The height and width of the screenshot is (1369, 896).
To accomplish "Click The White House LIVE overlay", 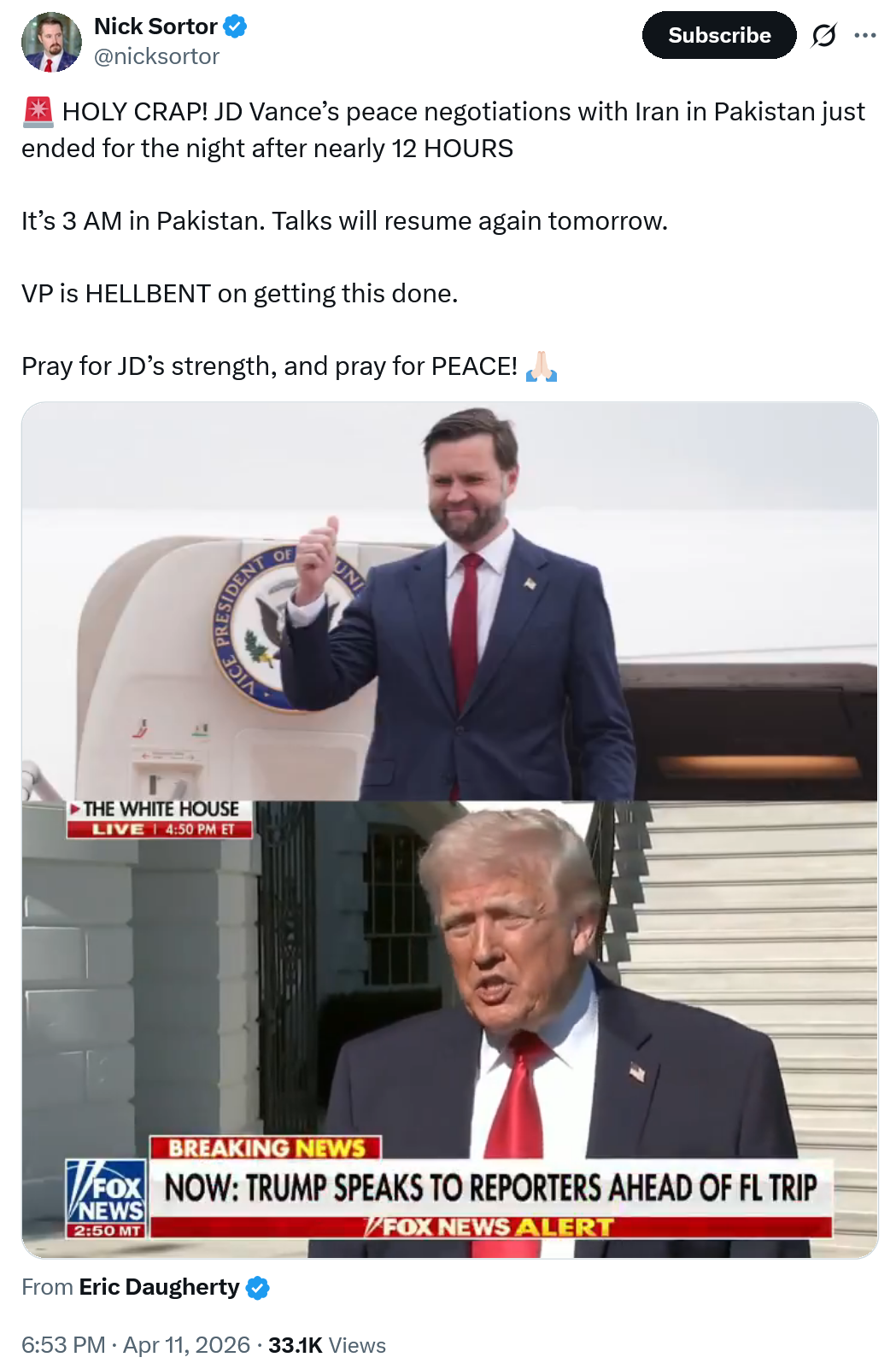I will click(161, 818).
